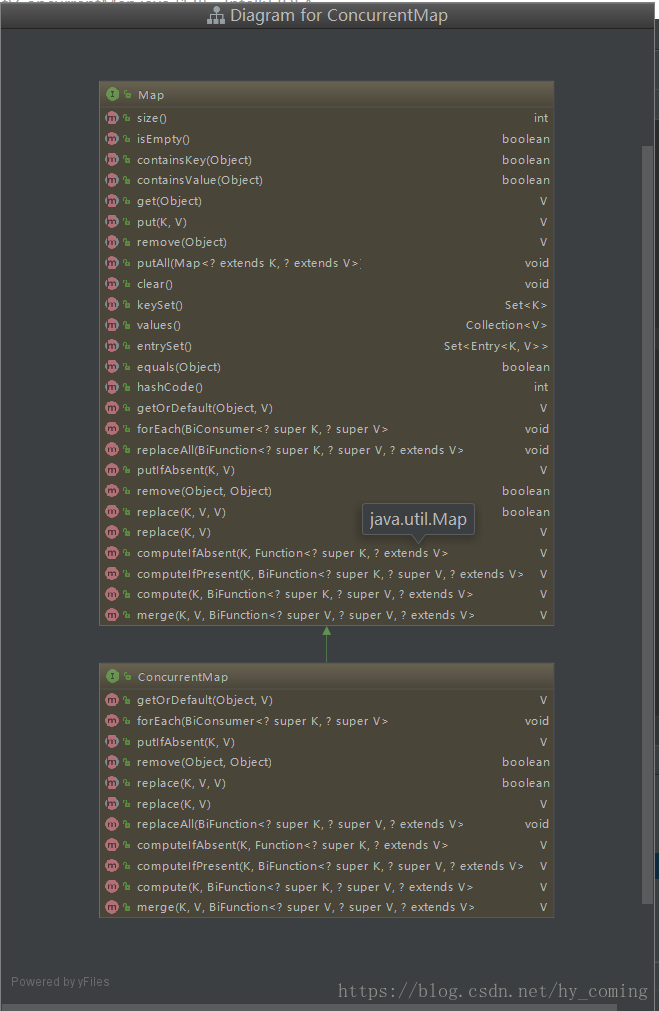This screenshot has width=659, height=1011.
Task: Select the Map node header label
Action: [x=151, y=95]
